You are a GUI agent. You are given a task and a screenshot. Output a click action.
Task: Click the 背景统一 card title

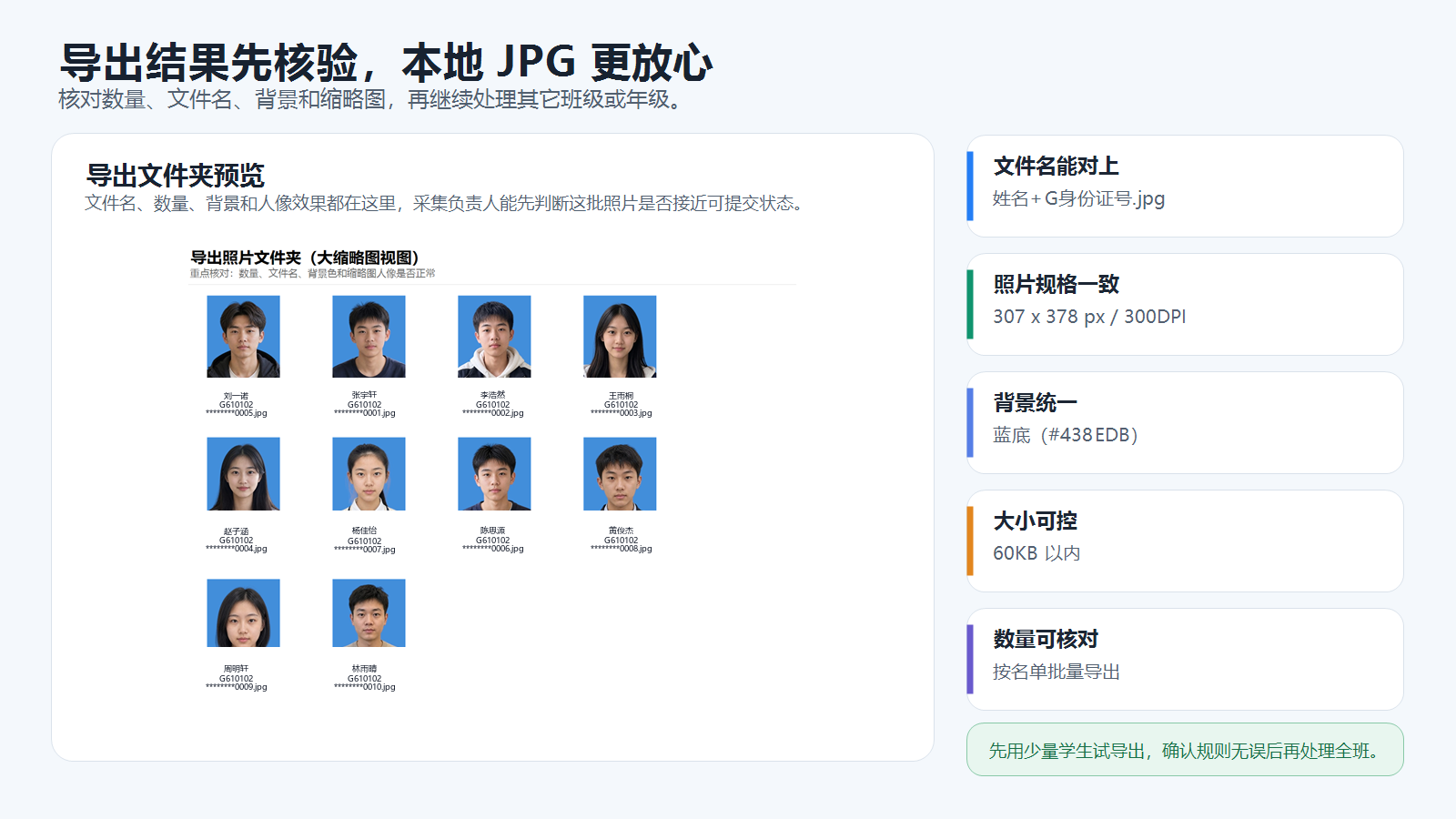click(1035, 403)
